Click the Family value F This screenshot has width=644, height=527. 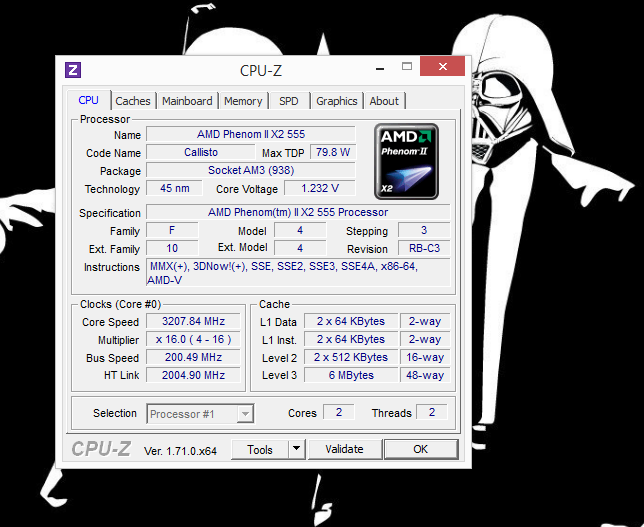coord(172,230)
